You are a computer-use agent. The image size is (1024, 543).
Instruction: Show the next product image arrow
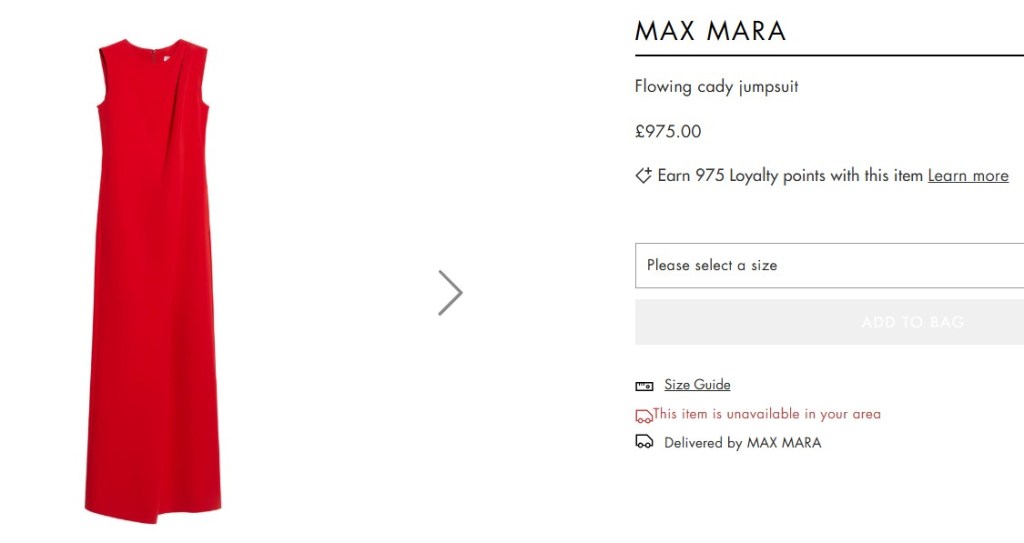[450, 293]
